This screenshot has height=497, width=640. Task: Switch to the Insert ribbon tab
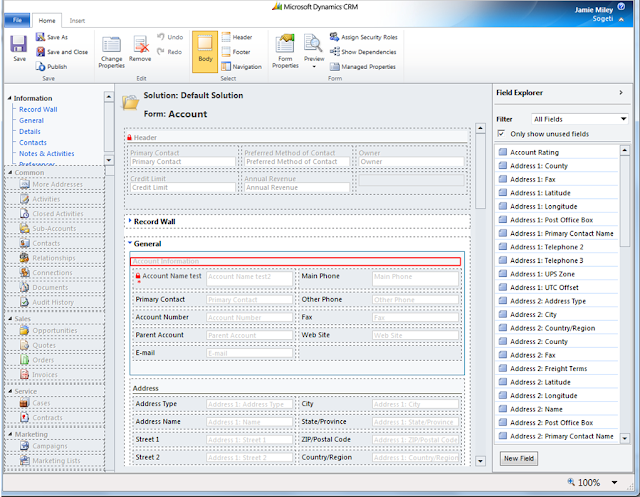coord(77,21)
